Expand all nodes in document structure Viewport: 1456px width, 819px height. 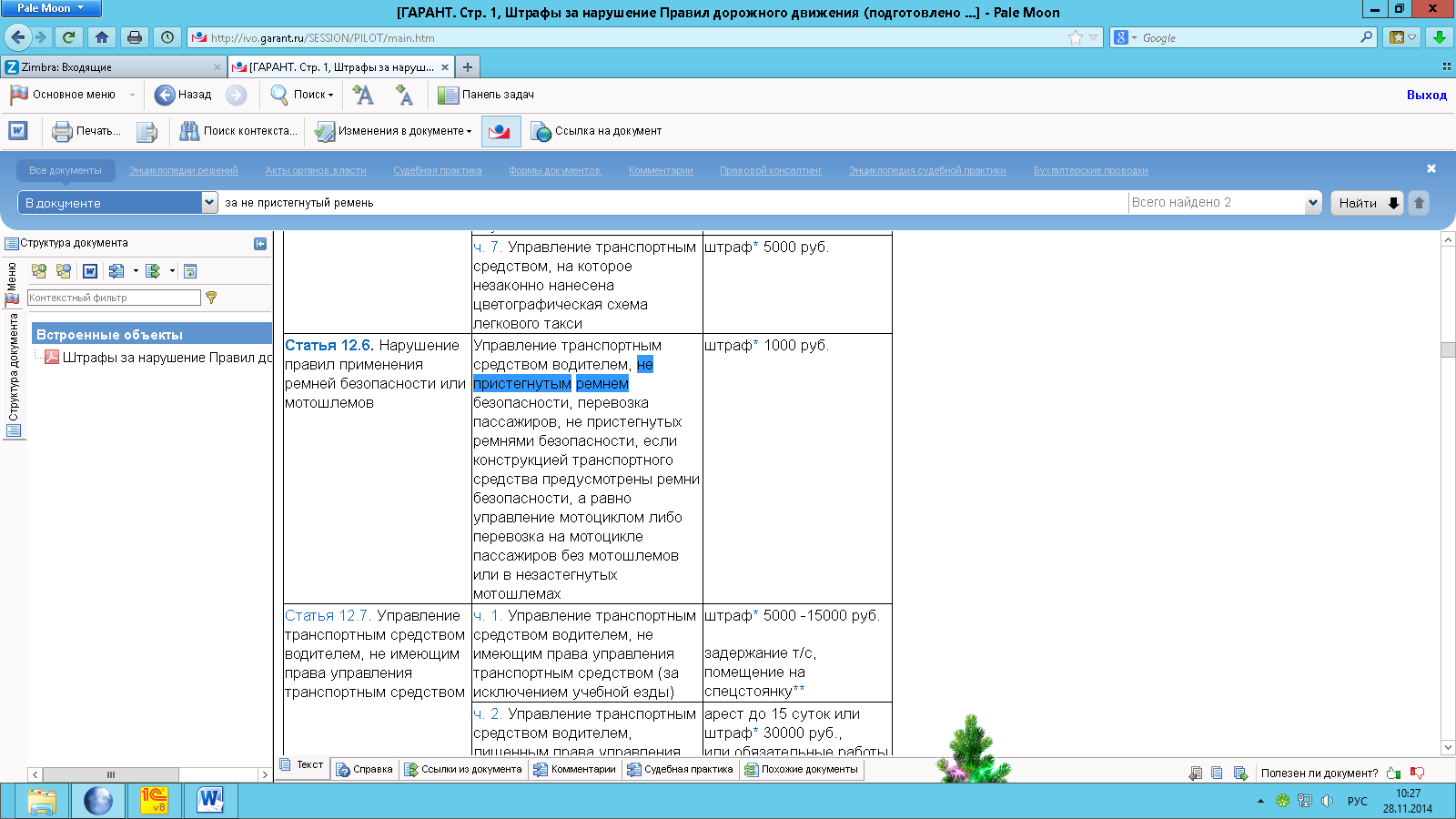point(39,271)
